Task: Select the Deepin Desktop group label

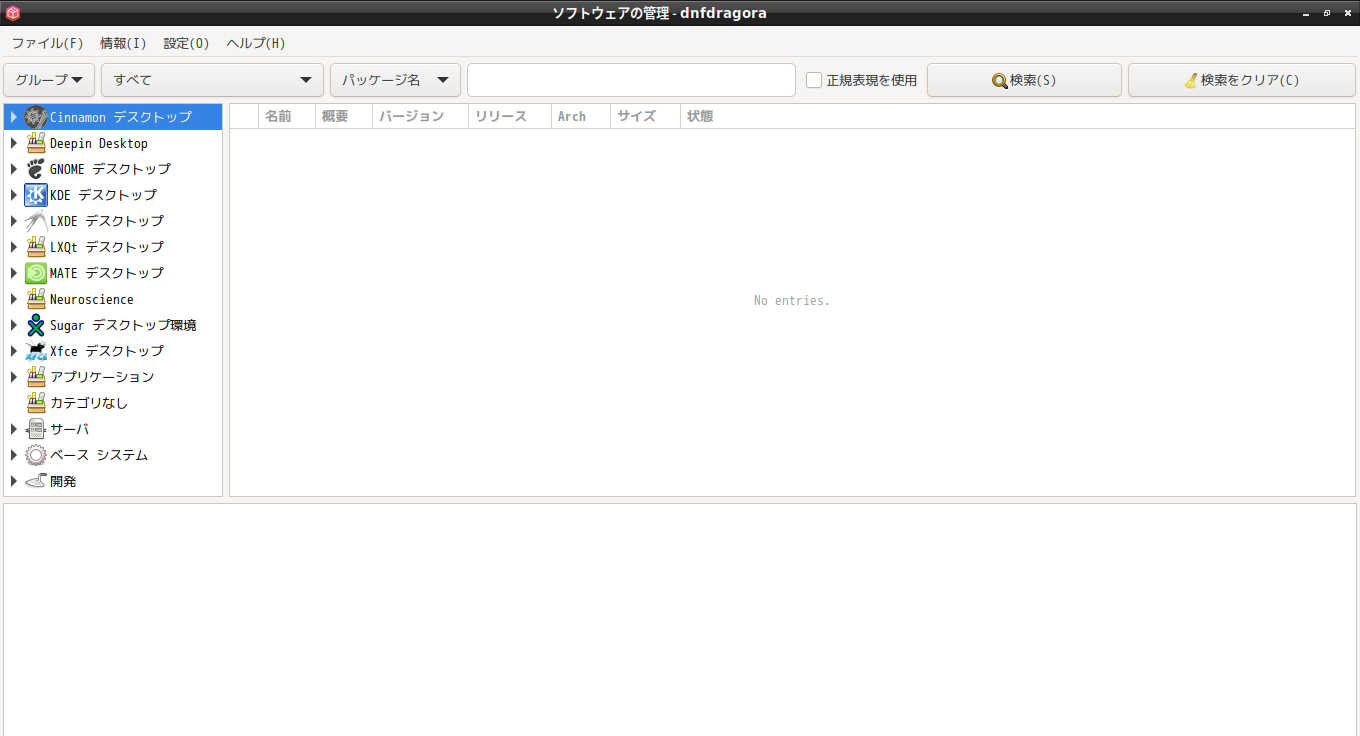Action: 99,143
